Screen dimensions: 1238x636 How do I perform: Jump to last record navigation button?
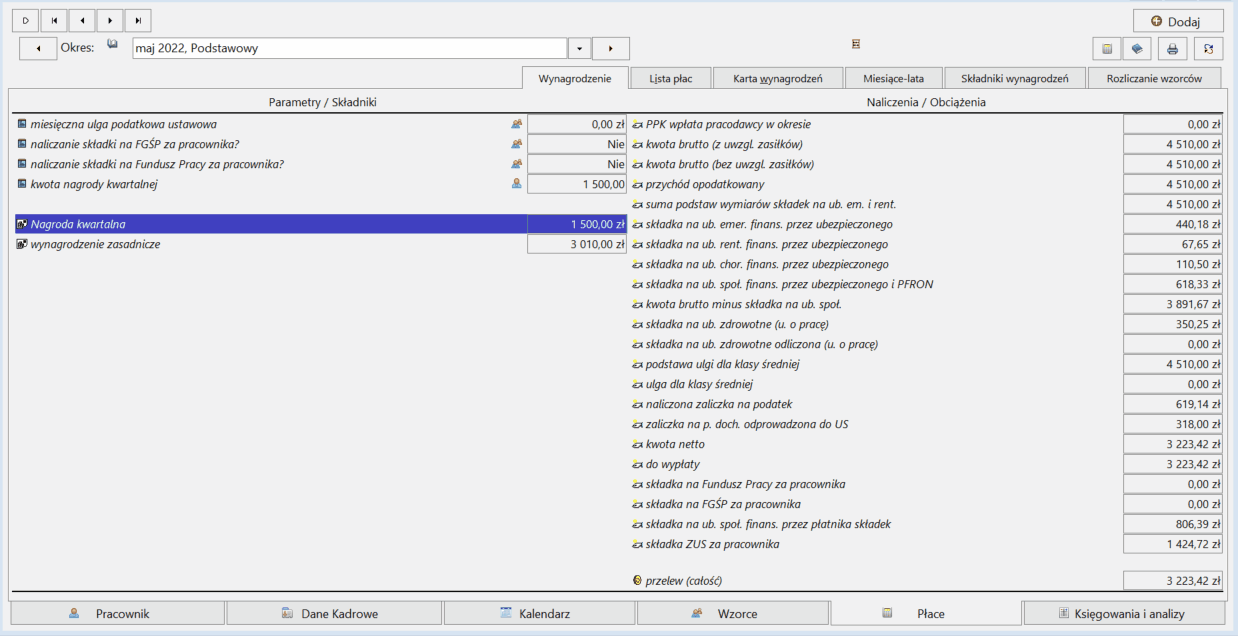pos(138,20)
